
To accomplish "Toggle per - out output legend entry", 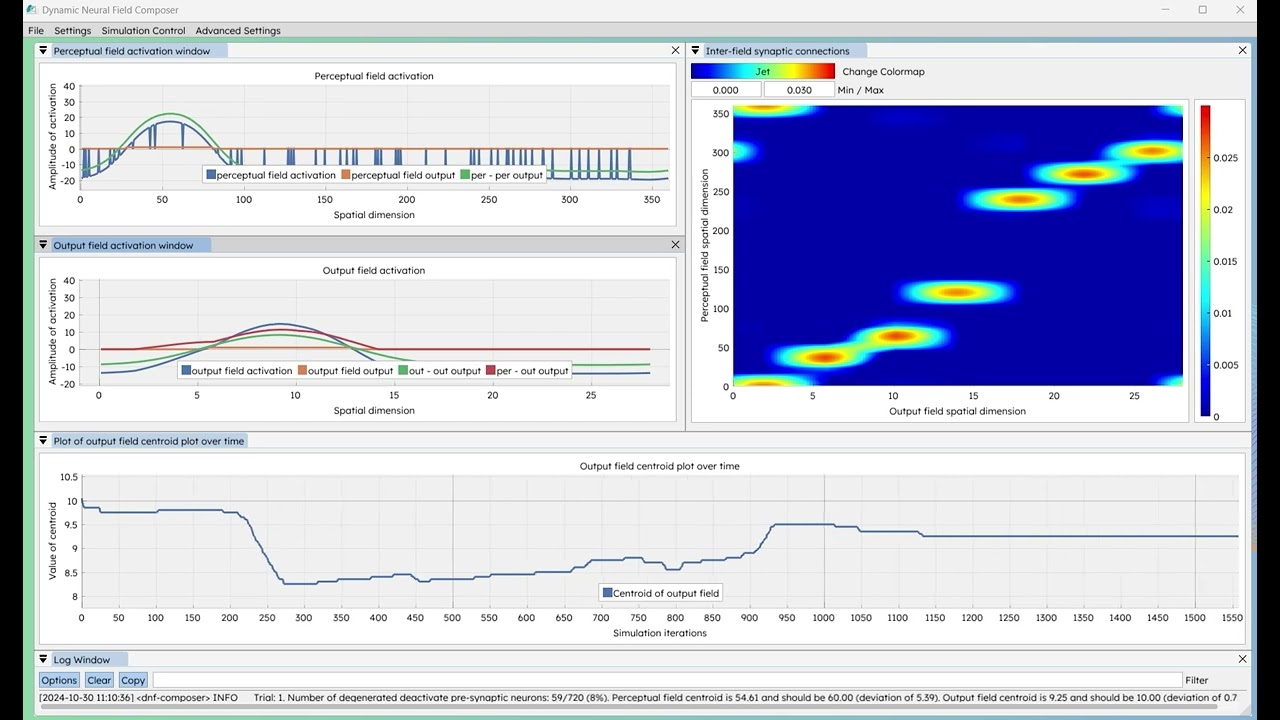I will pos(526,370).
